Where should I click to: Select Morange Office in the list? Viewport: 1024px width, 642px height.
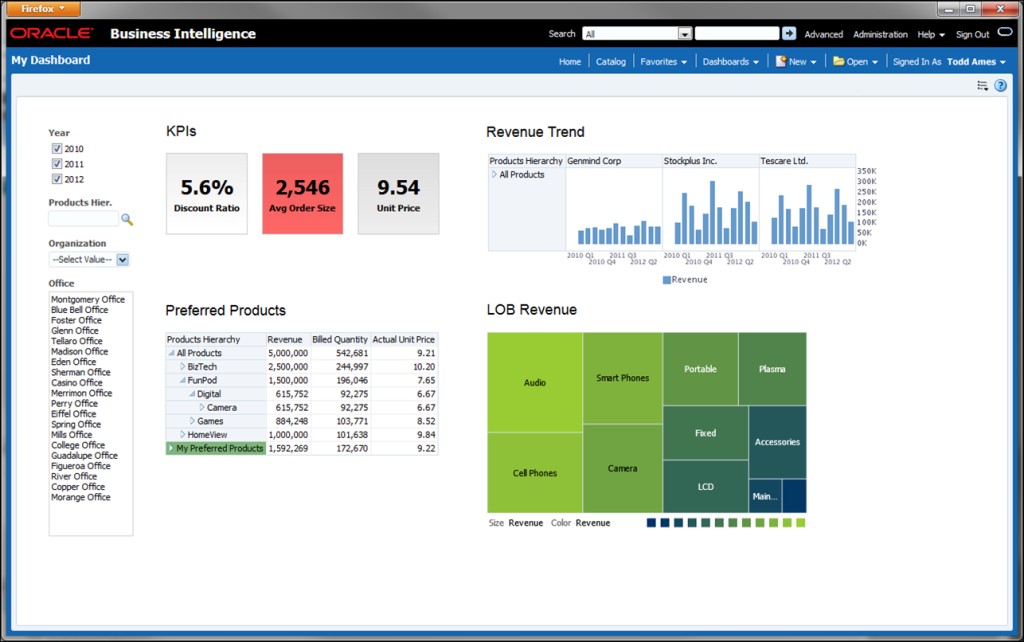pos(81,497)
